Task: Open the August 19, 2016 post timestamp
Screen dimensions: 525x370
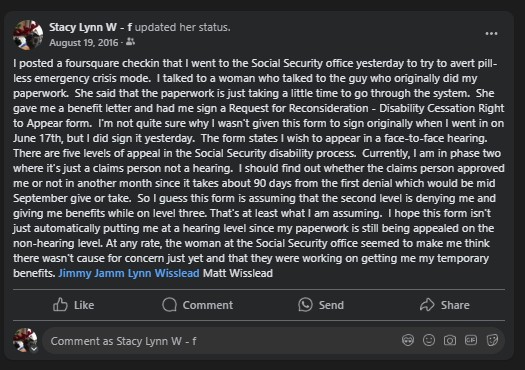Action: [84, 43]
